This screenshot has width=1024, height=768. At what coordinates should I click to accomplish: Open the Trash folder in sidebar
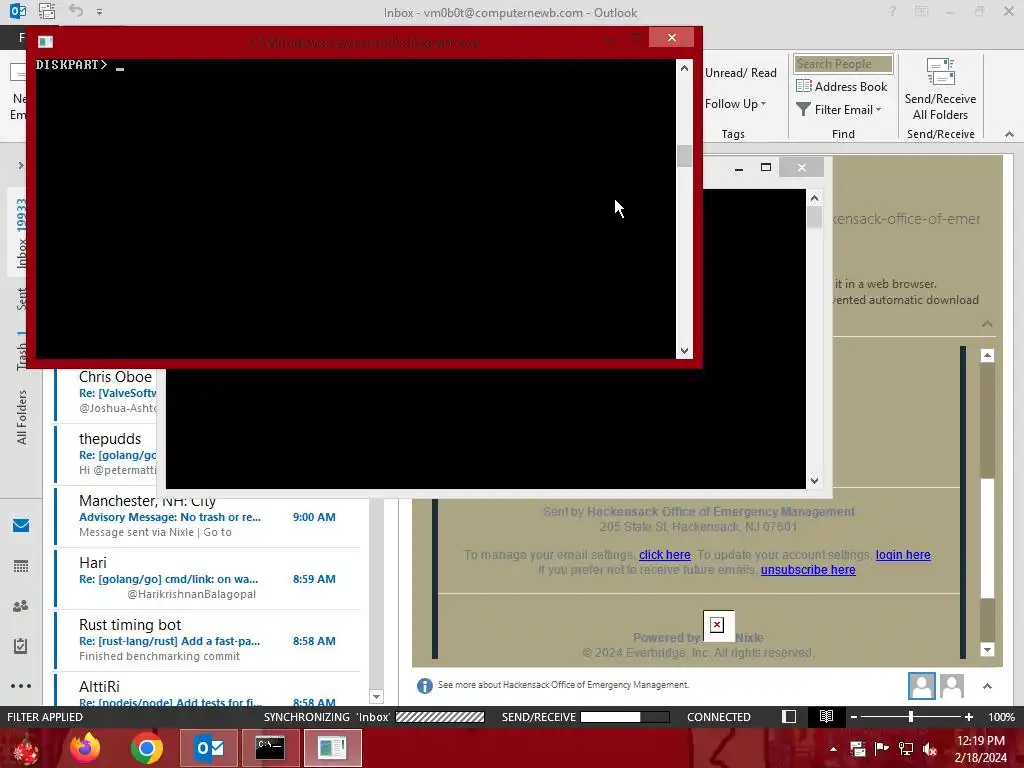(x=22, y=351)
